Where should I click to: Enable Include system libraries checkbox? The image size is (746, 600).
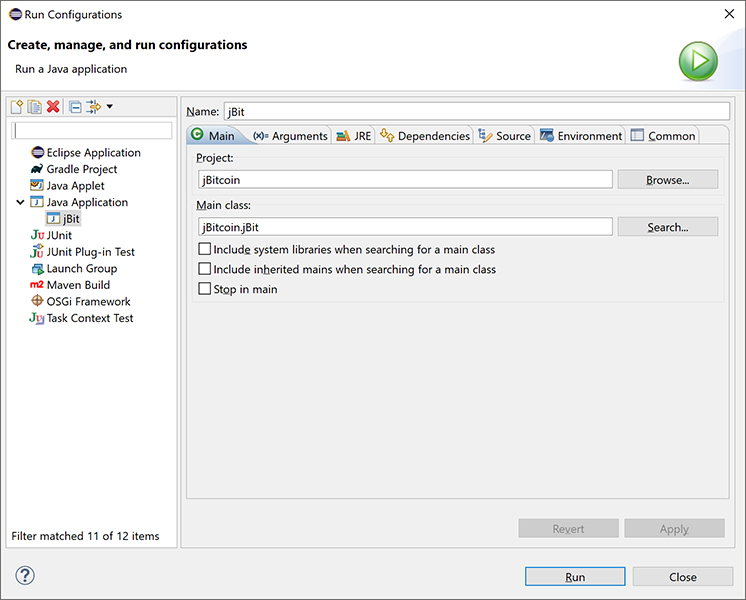[x=205, y=249]
